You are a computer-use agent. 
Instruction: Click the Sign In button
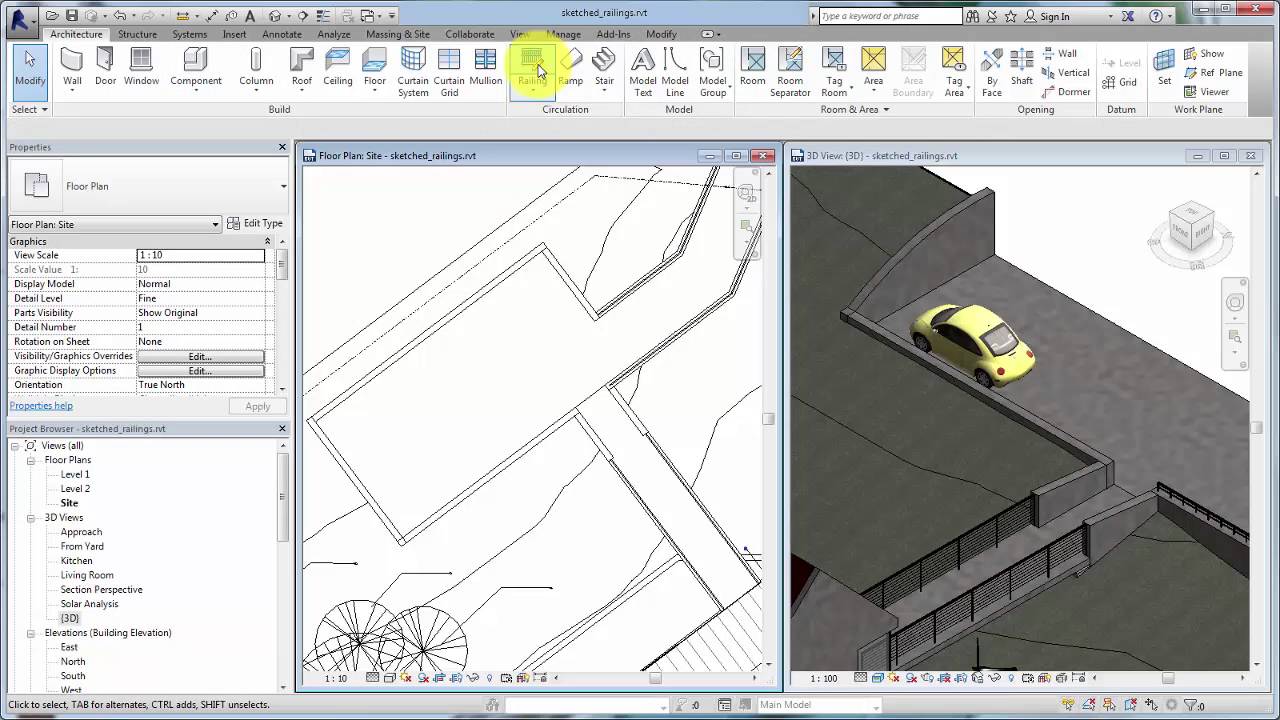1054,16
